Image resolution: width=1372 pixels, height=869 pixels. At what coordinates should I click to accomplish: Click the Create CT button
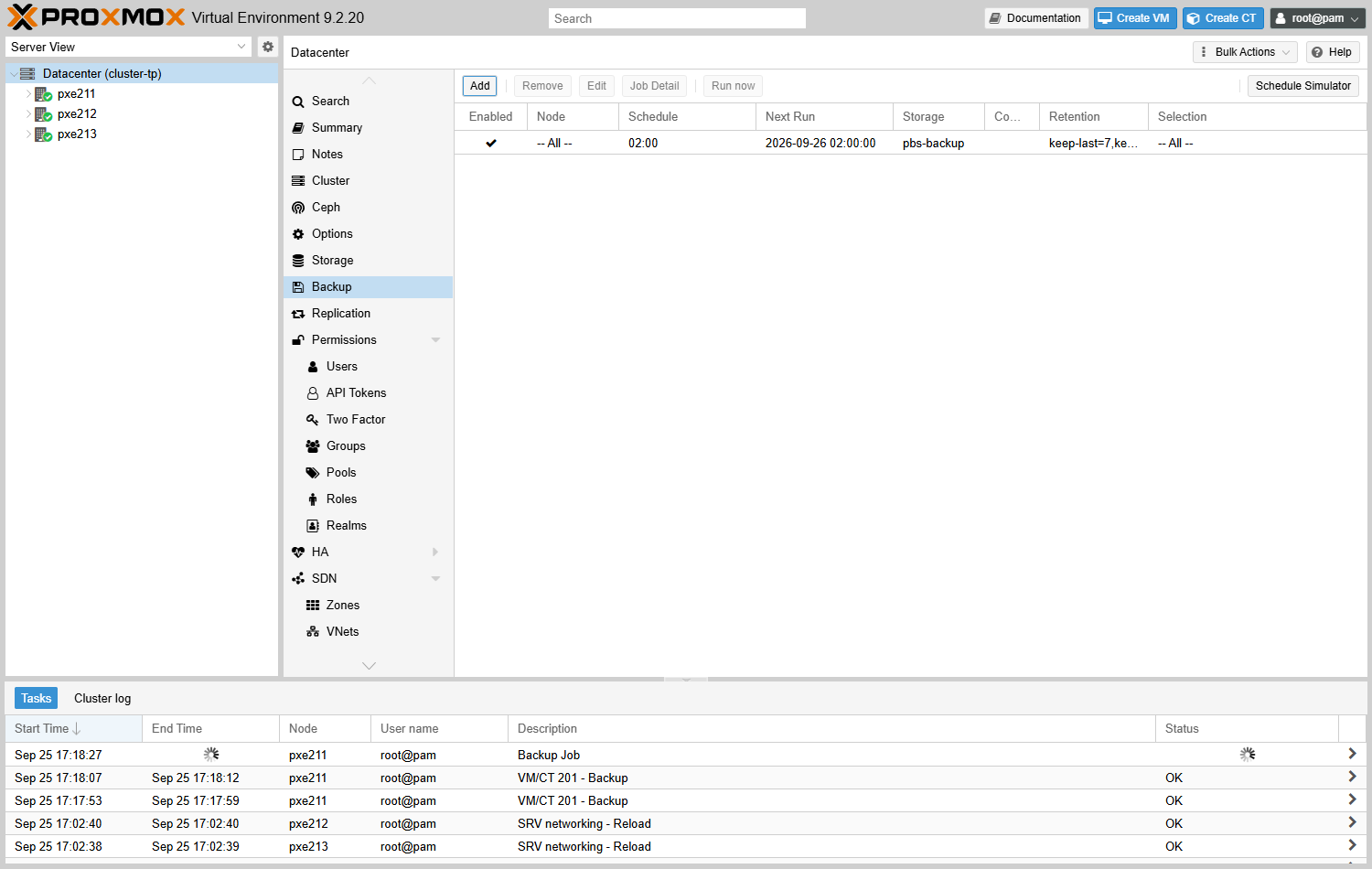[1223, 18]
